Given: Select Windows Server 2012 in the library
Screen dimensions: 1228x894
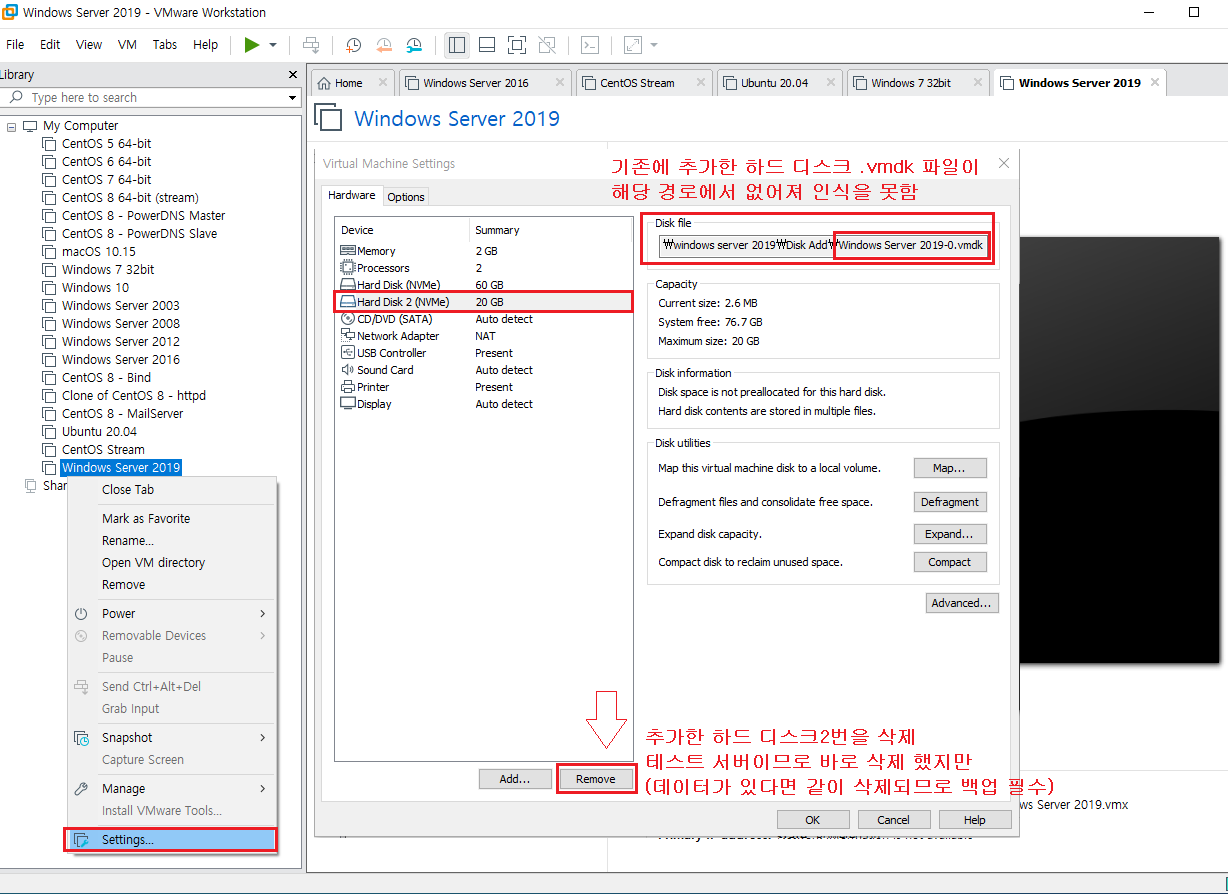Looking at the screenshot, I should point(120,342).
